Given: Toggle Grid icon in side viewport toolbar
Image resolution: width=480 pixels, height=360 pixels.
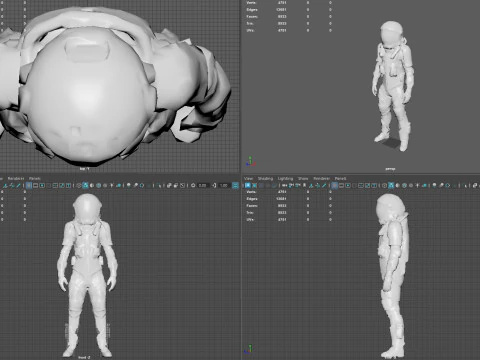Looking at the screenshot, I should (334, 185).
